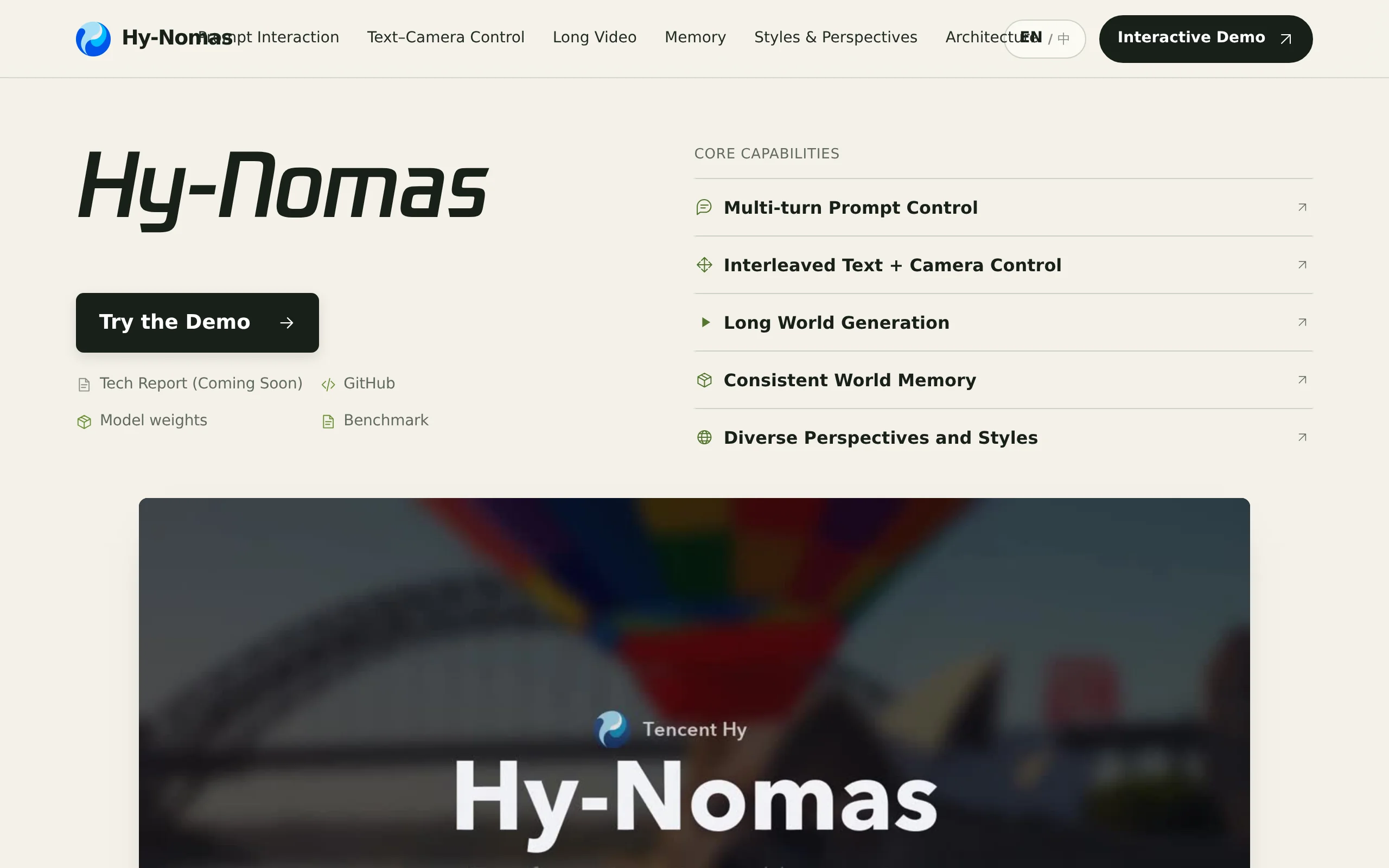This screenshot has width=1389, height=868.
Task: Click the arrow icon in Interactive Demo button
Action: click(1286, 39)
